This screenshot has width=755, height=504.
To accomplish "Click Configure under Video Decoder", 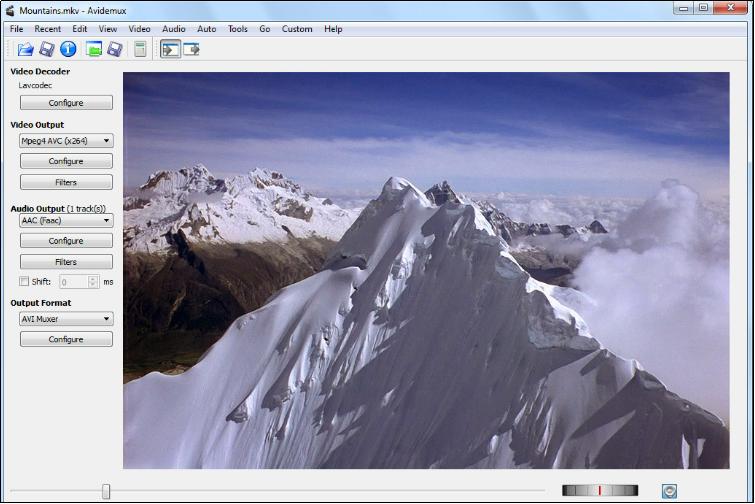I will [66, 103].
